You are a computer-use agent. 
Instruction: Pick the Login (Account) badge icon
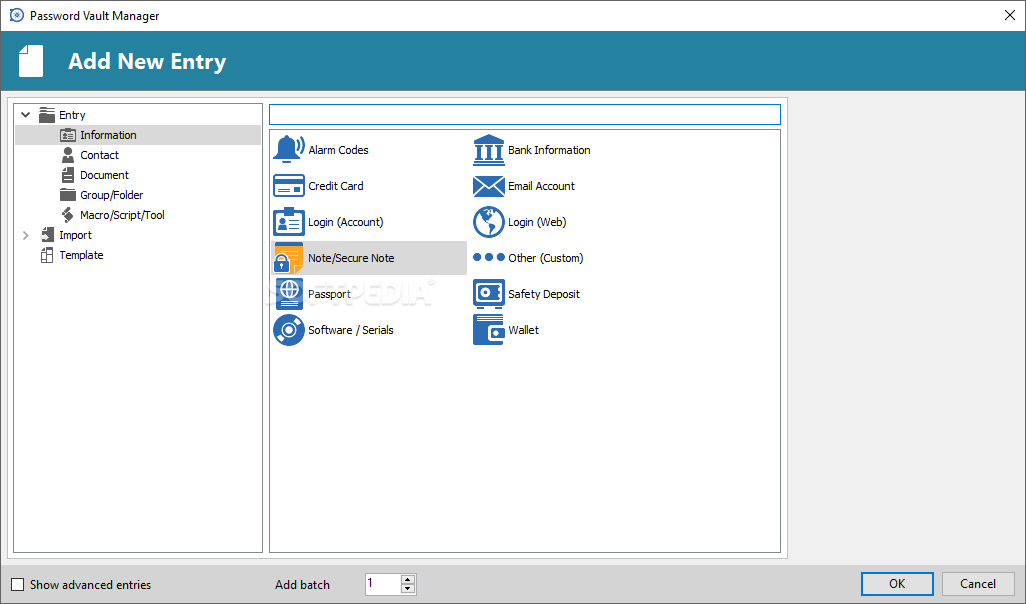[x=289, y=222]
